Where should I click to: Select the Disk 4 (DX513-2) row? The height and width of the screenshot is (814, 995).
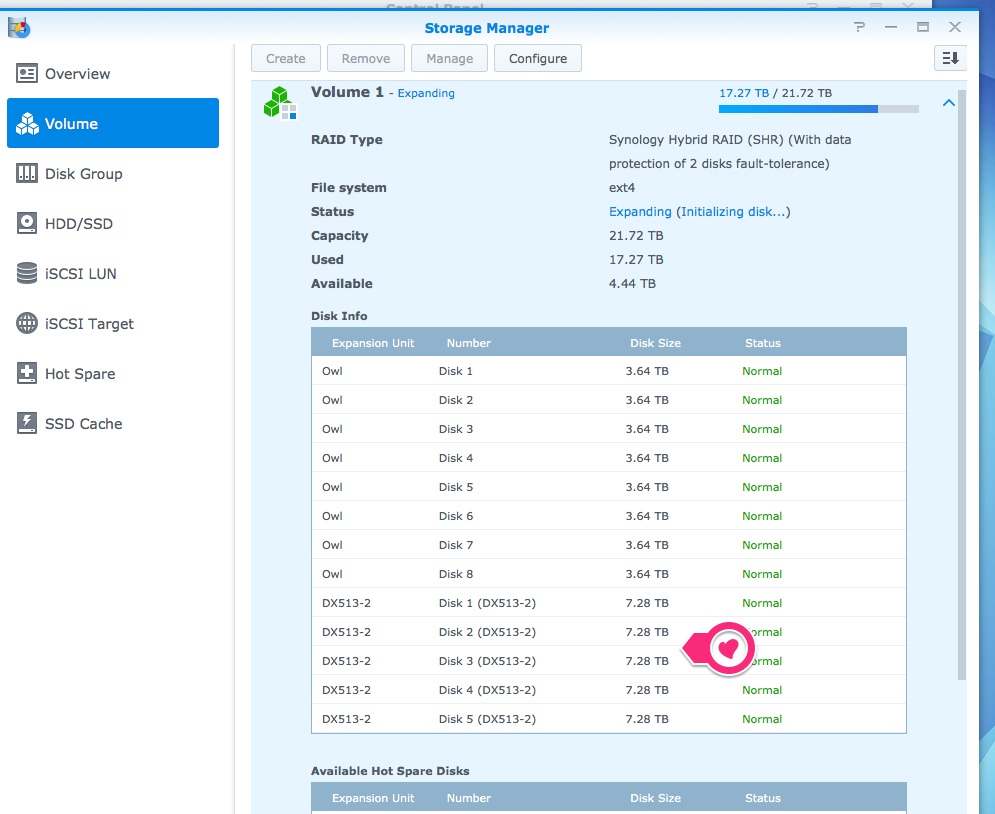609,690
